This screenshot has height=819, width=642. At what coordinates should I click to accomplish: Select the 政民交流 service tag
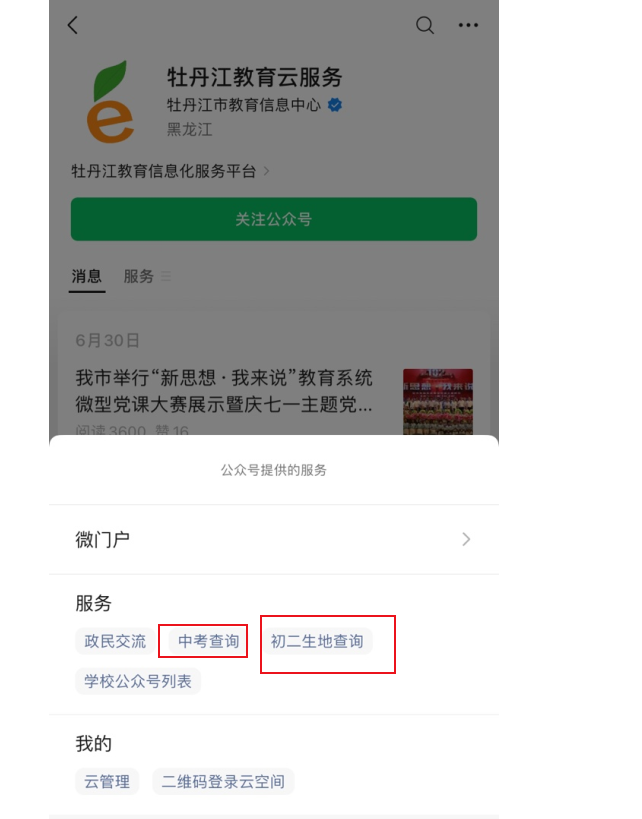[x=115, y=641]
